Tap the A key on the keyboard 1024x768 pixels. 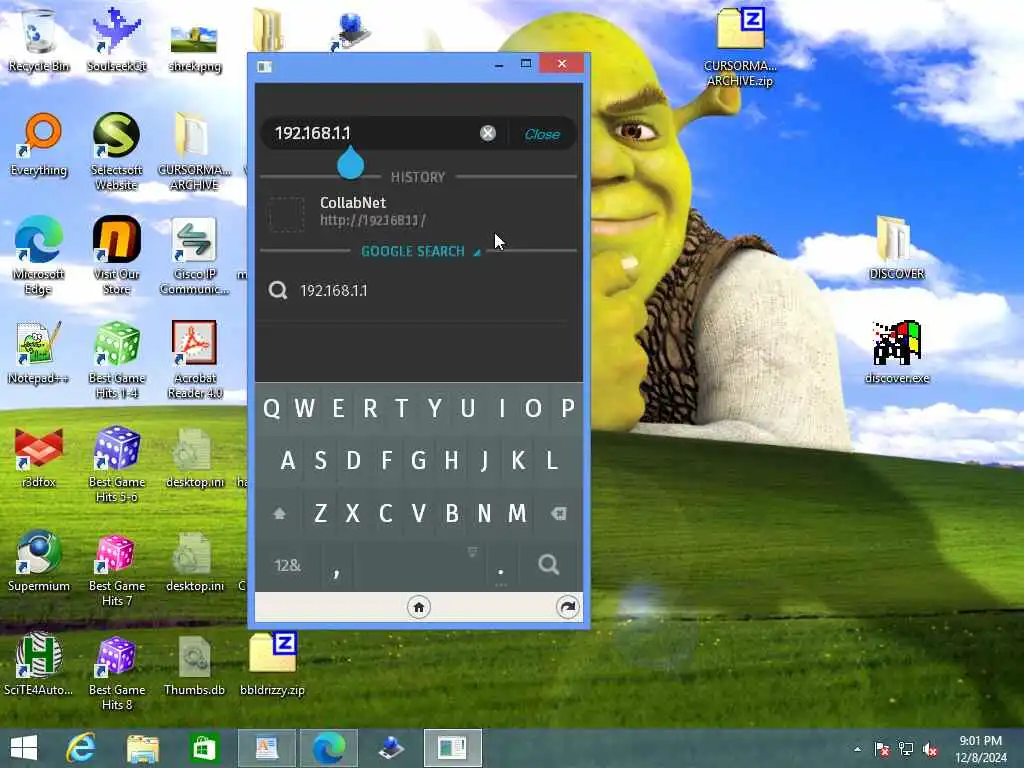(287, 460)
